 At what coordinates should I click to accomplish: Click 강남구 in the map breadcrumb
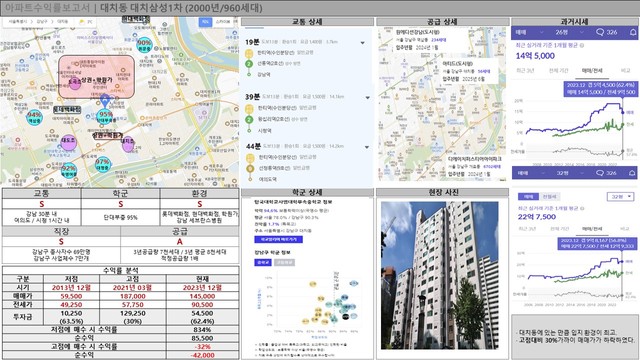pyautogui.click(x=42, y=22)
